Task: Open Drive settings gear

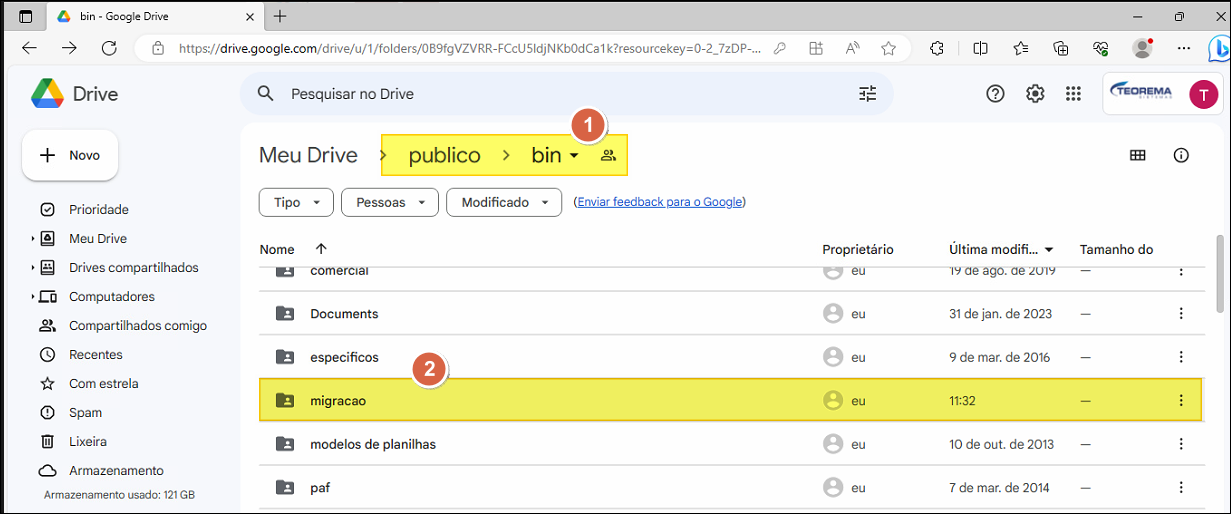Action: 1035,93
